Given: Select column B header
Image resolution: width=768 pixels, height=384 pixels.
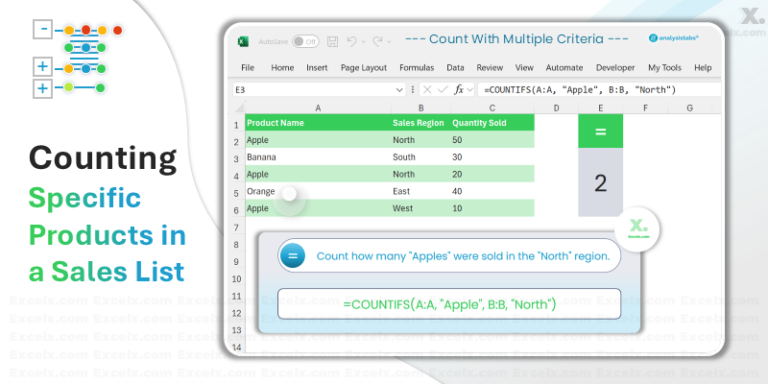Looking at the screenshot, I should 421,108.
